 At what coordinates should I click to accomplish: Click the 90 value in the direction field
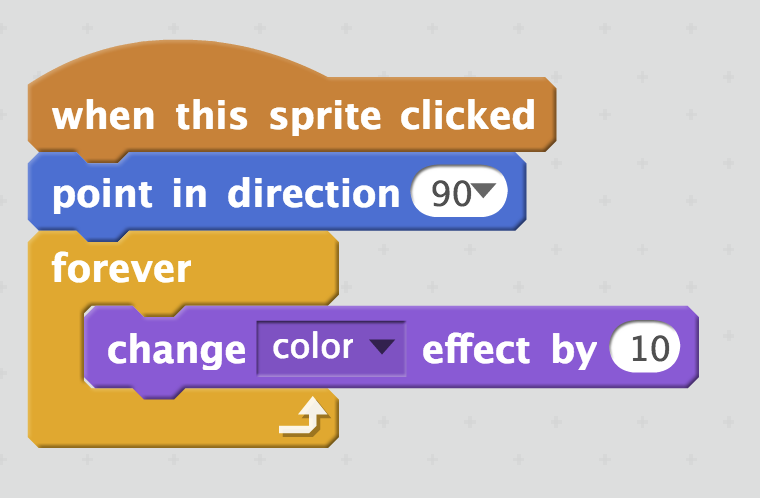(451, 193)
